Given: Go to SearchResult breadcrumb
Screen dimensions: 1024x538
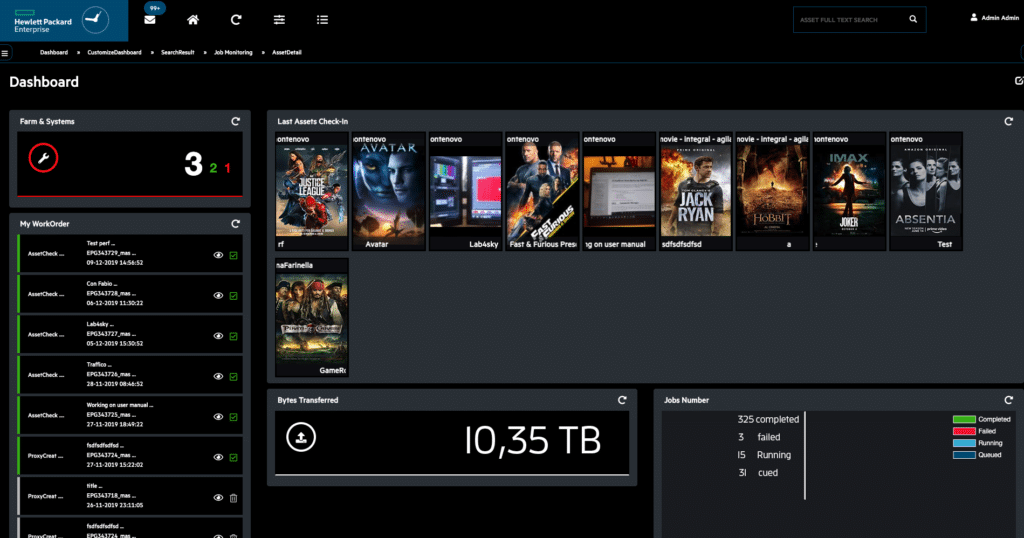Looking at the screenshot, I should click(178, 52).
